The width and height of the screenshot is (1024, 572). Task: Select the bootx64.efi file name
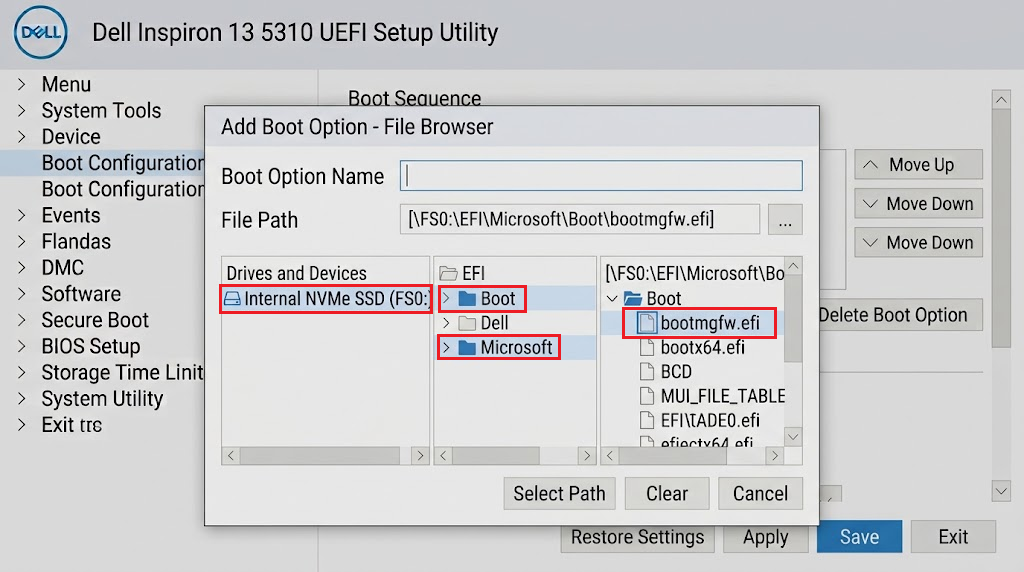click(x=703, y=347)
